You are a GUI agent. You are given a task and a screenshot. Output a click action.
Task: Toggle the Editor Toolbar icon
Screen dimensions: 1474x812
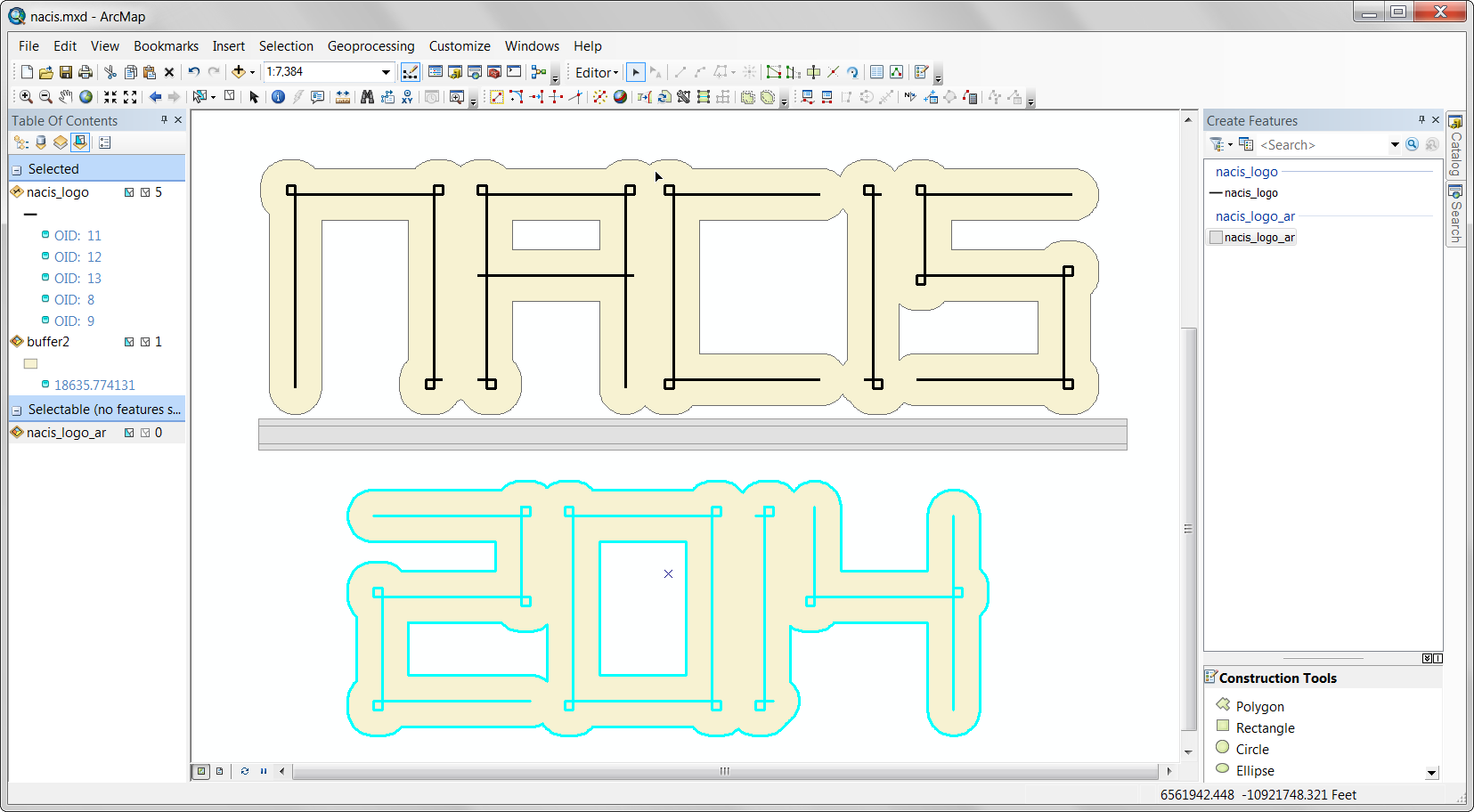(x=410, y=72)
